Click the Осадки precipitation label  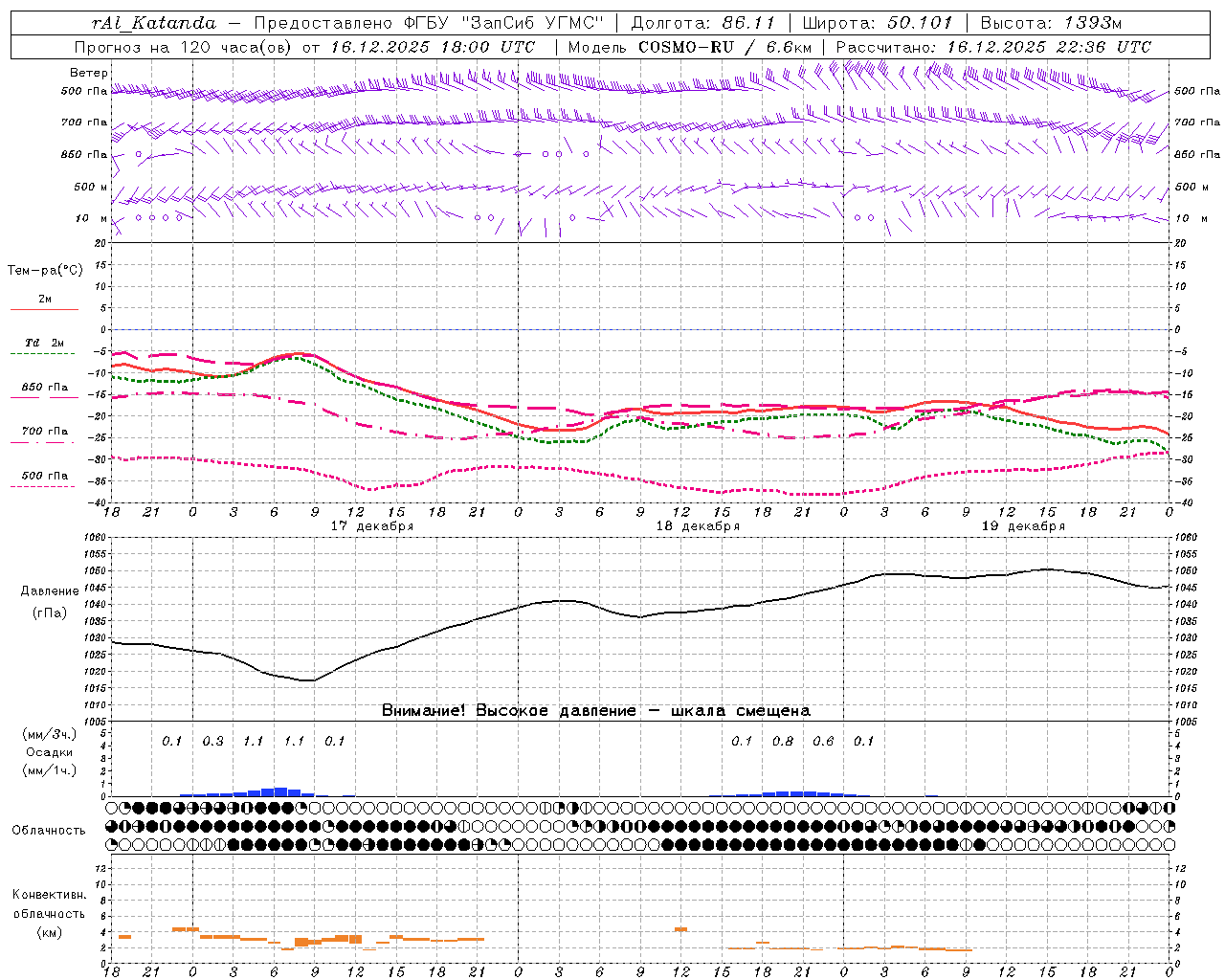pyautogui.click(x=50, y=752)
